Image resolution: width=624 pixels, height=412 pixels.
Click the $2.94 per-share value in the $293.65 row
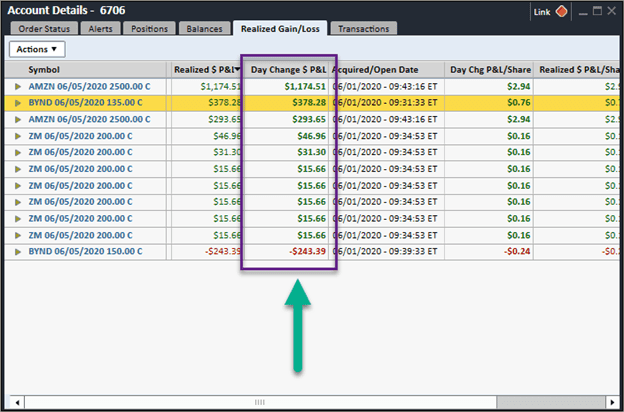(x=519, y=119)
